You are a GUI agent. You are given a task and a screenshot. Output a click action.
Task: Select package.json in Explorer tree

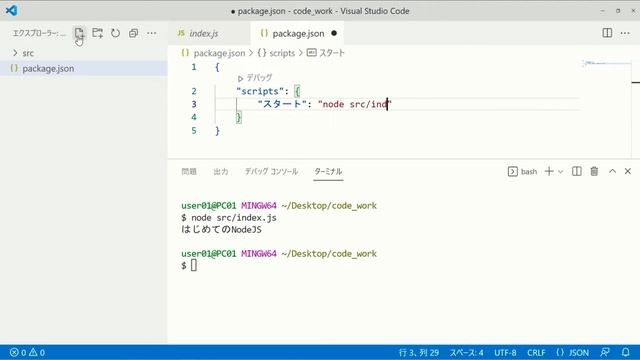[84, 69]
